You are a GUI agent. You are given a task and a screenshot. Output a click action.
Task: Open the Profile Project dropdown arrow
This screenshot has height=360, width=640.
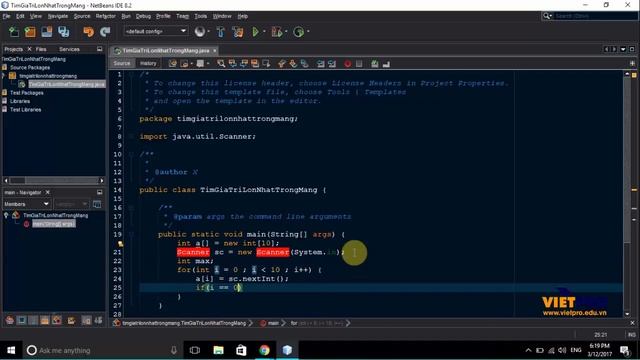coord(308,31)
